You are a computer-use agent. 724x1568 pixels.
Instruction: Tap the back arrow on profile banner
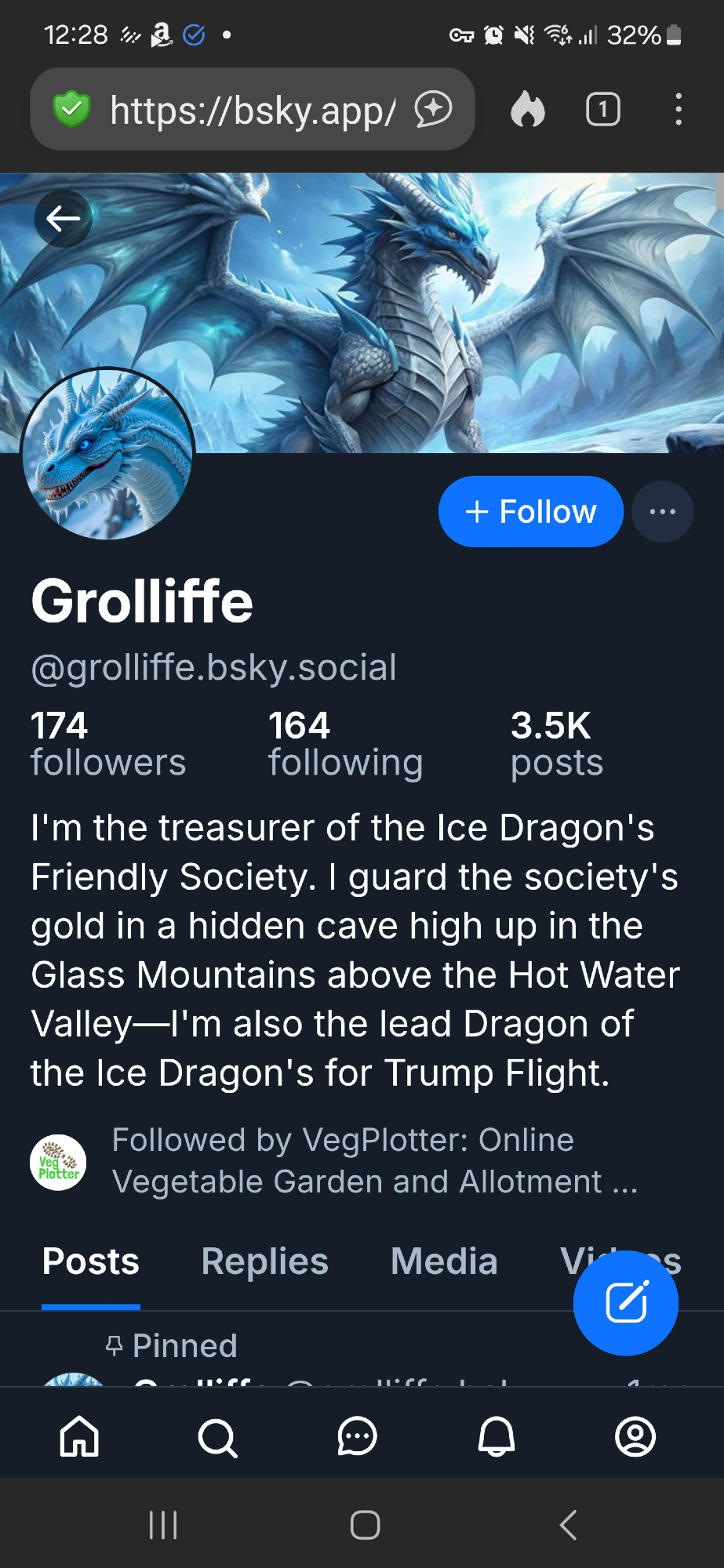click(63, 218)
